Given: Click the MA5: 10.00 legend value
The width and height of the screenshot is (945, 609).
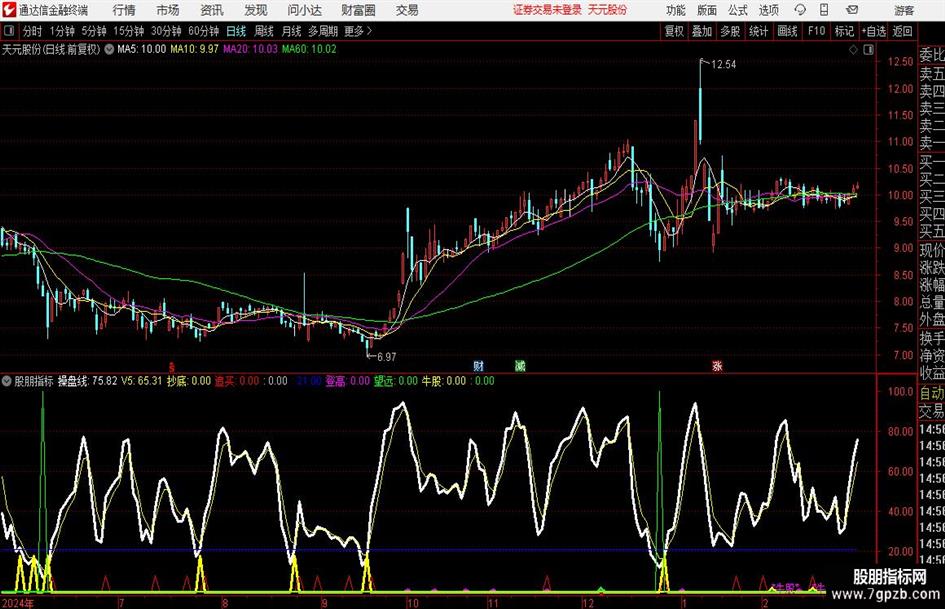Looking at the screenshot, I should point(141,49).
